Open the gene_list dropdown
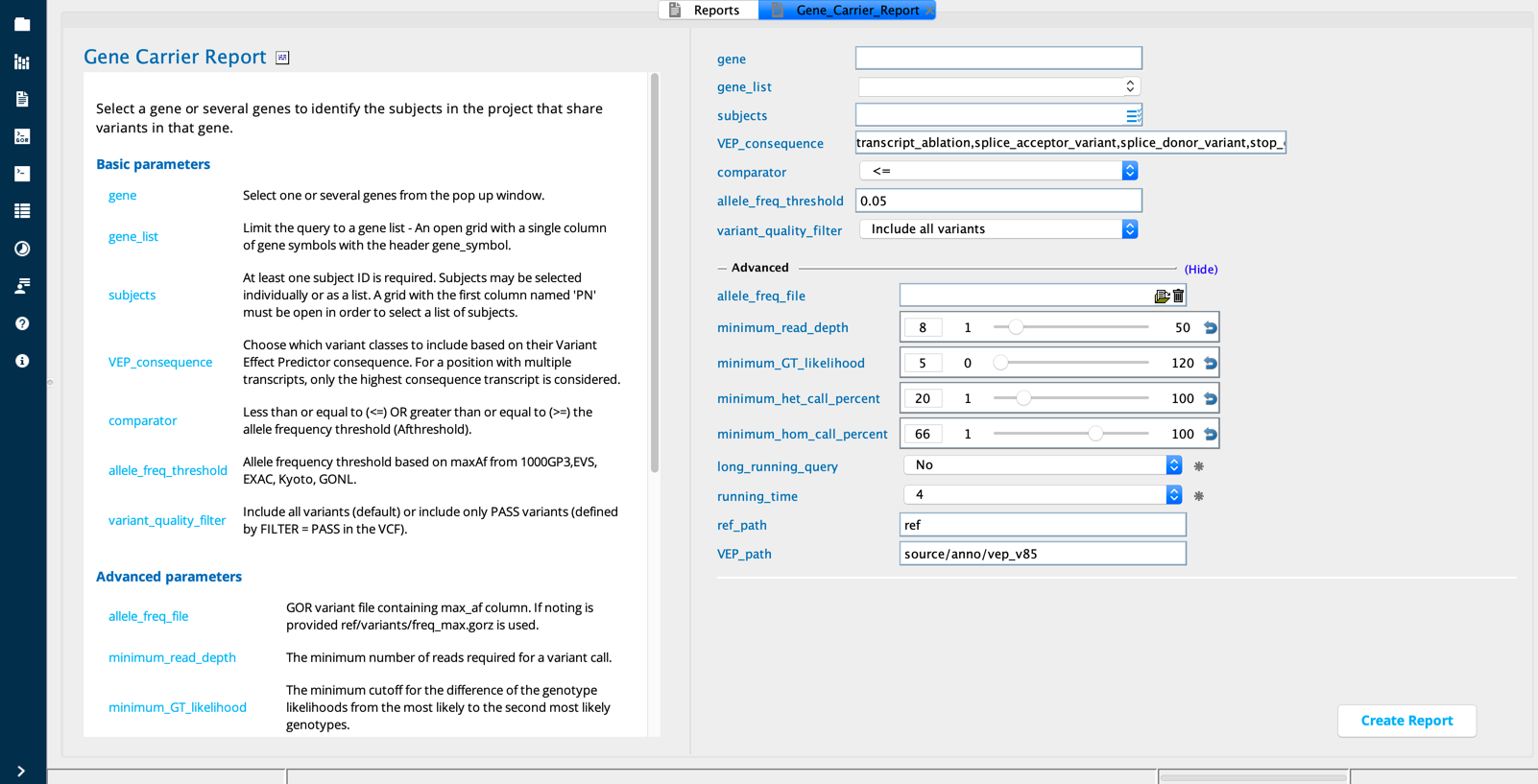Image resolution: width=1538 pixels, height=784 pixels. 999,86
